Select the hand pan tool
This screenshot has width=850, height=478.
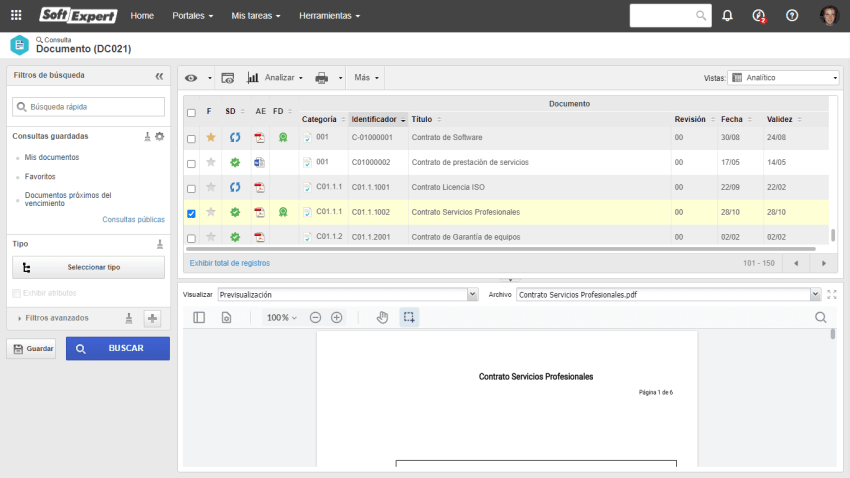tap(382, 317)
